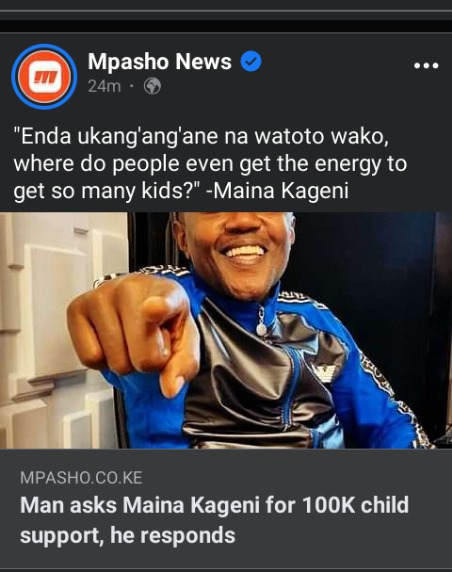Open the Mpasho News page name
452x572 pixels.
click(x=159, y=61)
